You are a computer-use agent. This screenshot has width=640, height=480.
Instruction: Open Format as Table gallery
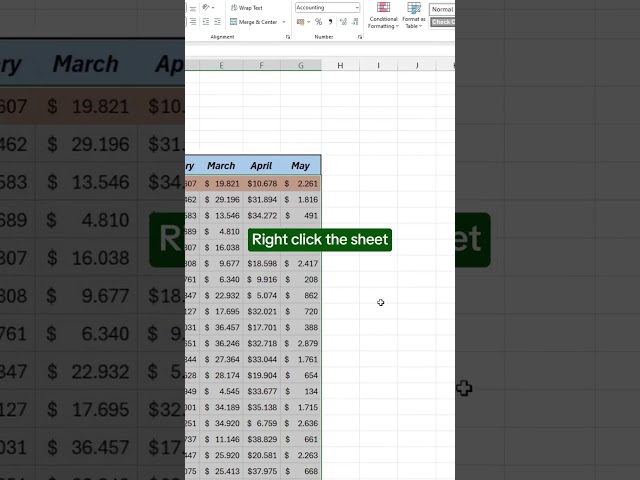coord(413,16)
